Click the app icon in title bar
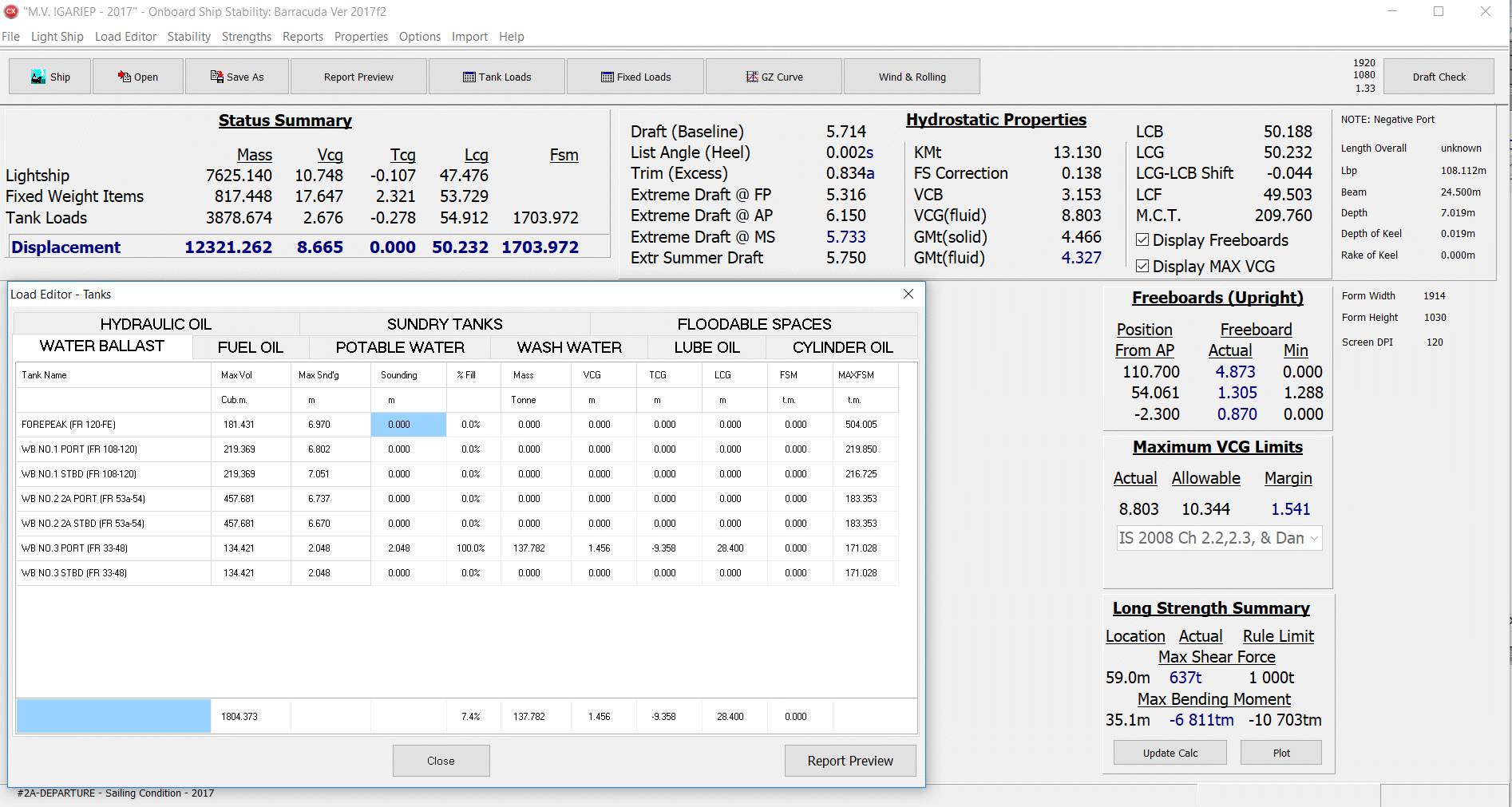The image size is (1512, 807). (11, 11)
